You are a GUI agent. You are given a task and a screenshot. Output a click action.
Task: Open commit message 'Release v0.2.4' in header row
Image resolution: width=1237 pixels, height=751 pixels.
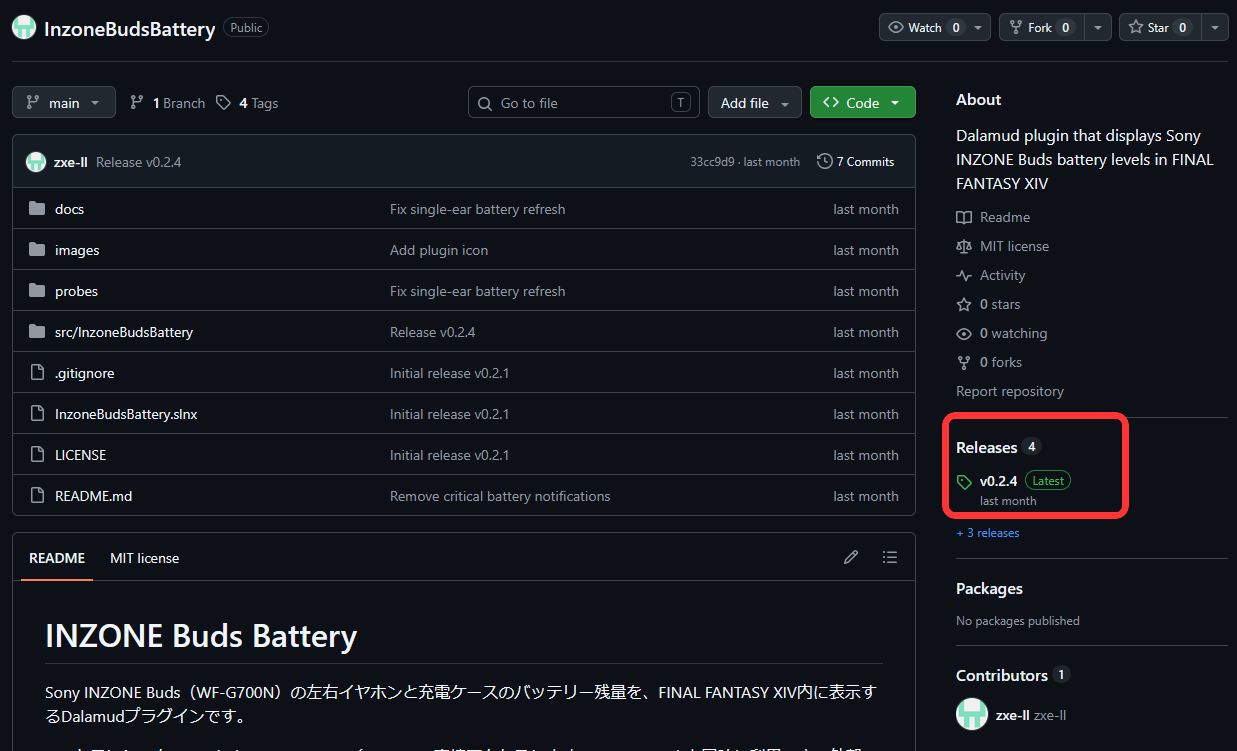(138, 162)
